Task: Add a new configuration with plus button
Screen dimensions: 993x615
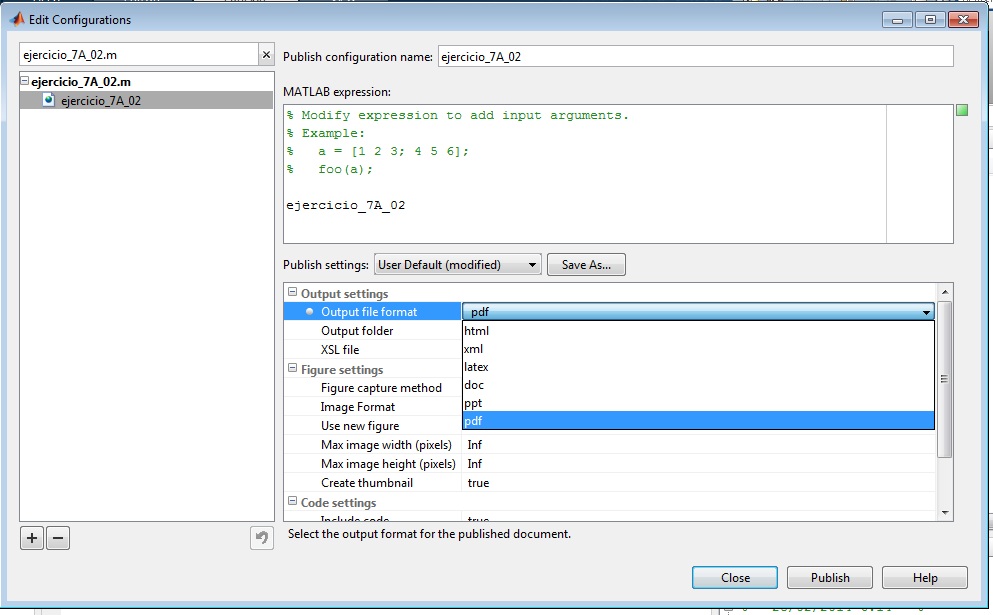Action: coord(32,538)
